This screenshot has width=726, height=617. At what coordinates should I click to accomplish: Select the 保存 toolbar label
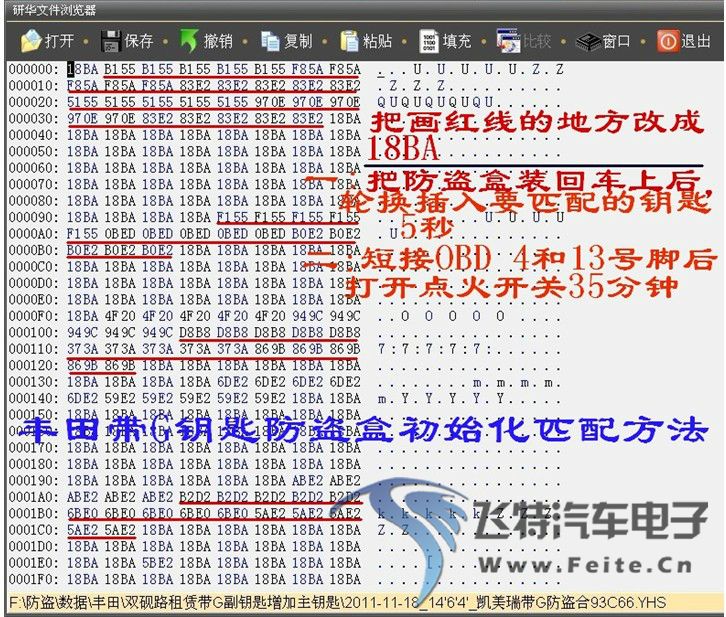[x=139, y=41]
